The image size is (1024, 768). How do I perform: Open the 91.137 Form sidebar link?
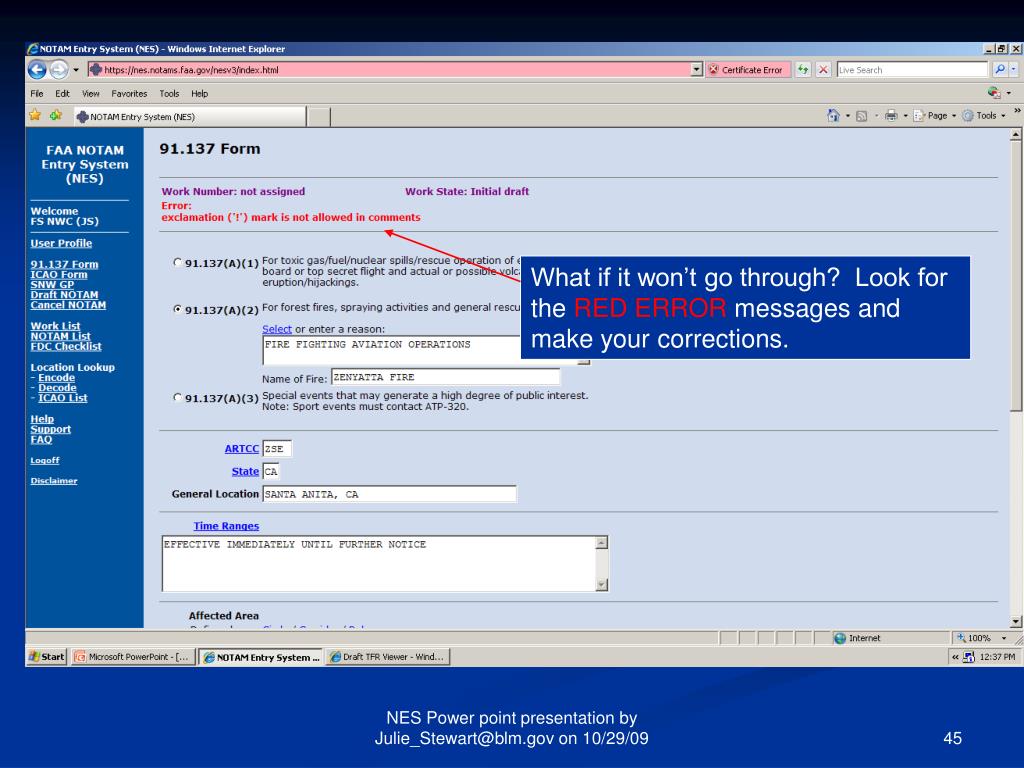64,264
